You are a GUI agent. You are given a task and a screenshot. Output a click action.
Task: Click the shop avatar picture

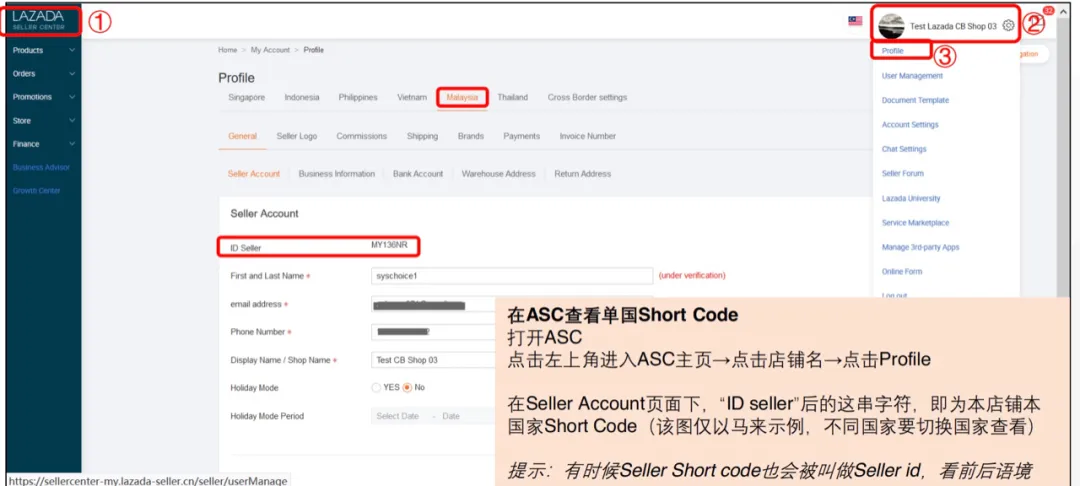tap(891, 25)
